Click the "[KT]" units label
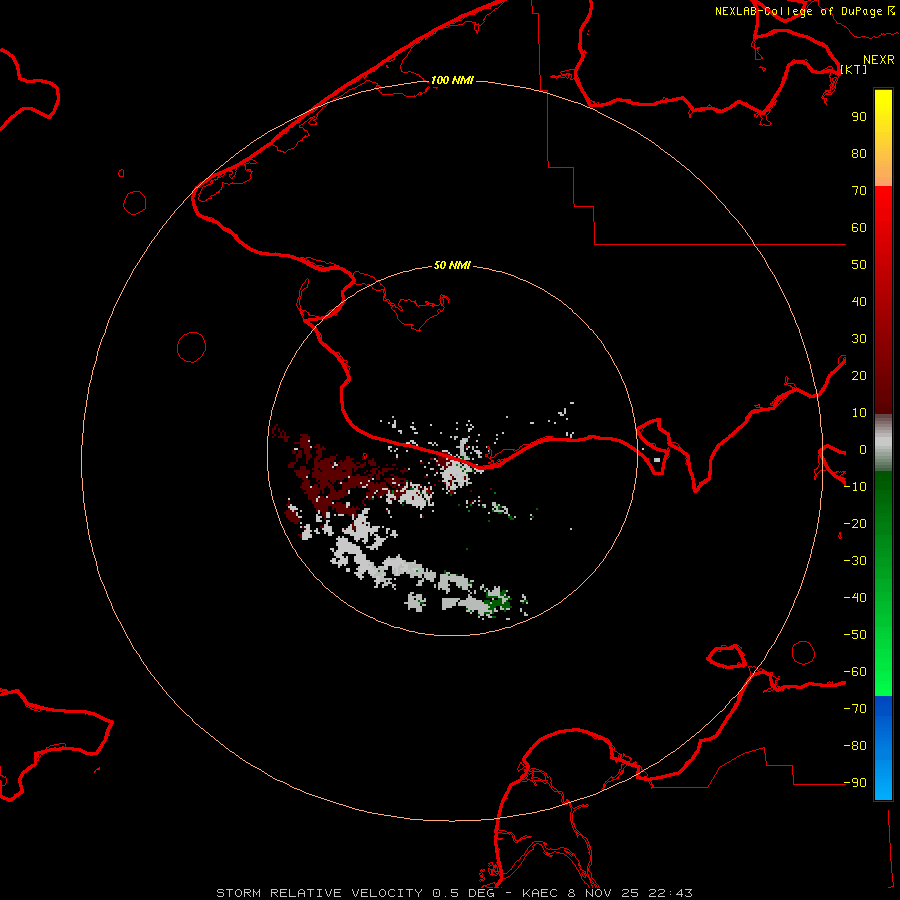The image size is (900, 900). click(854, 69)
